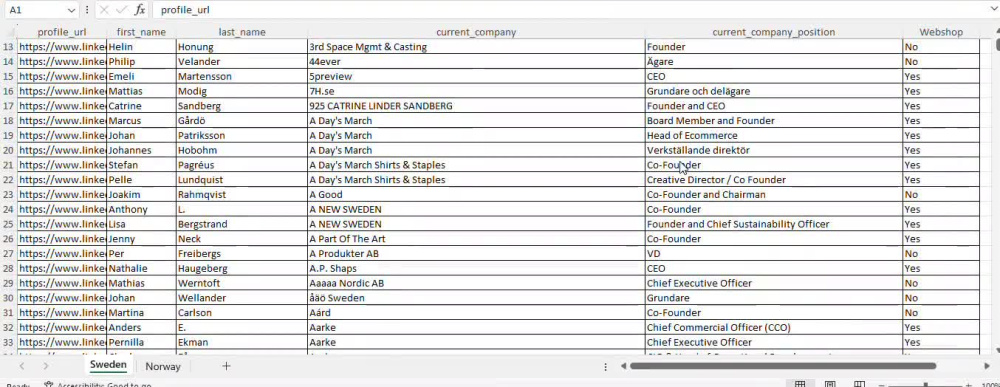Go to next sheet with right arrow
This screenshot has height=387, width=1000.
click(46, 366)
